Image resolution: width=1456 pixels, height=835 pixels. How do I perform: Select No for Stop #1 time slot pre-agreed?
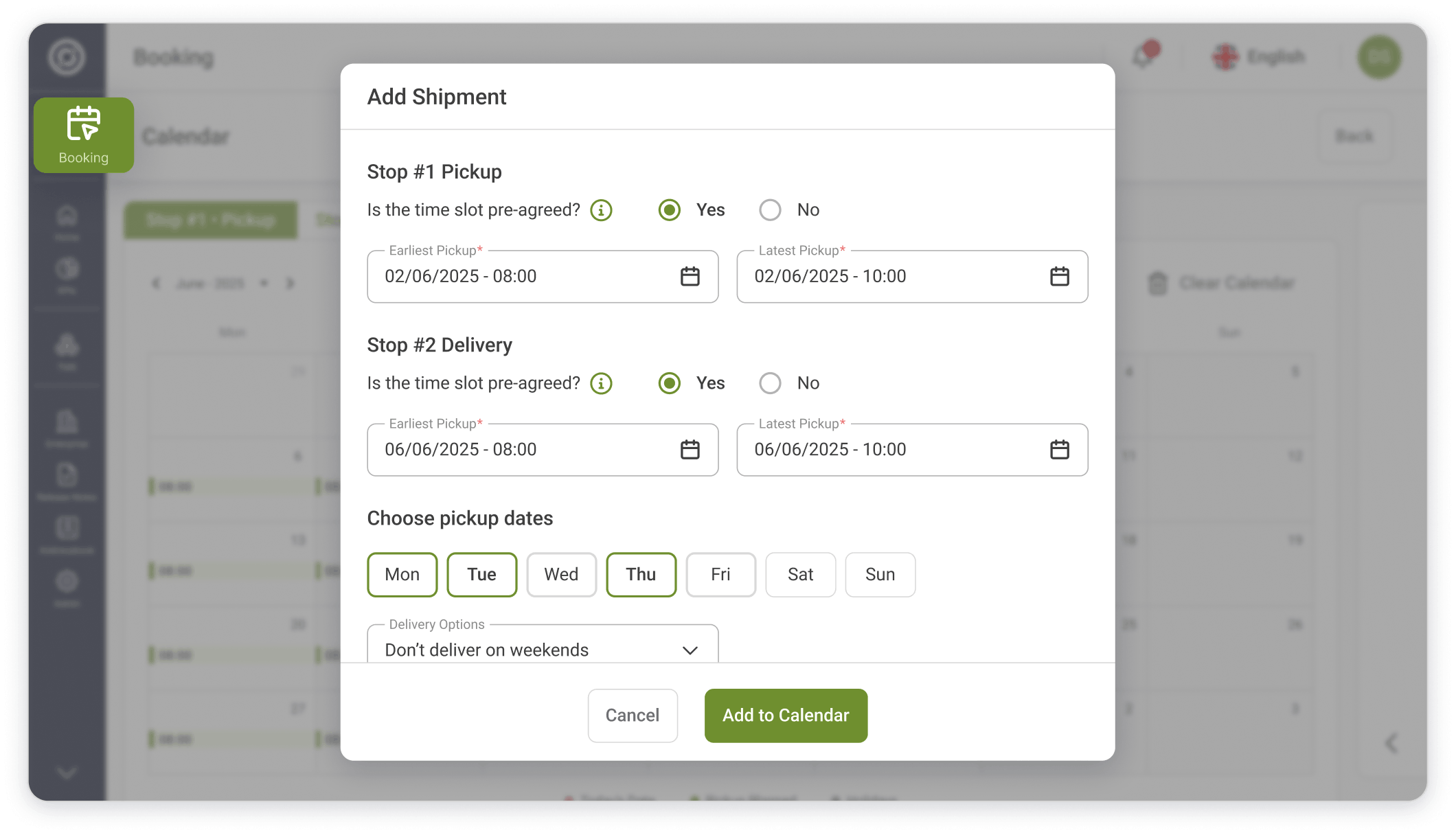coord(771,210)
